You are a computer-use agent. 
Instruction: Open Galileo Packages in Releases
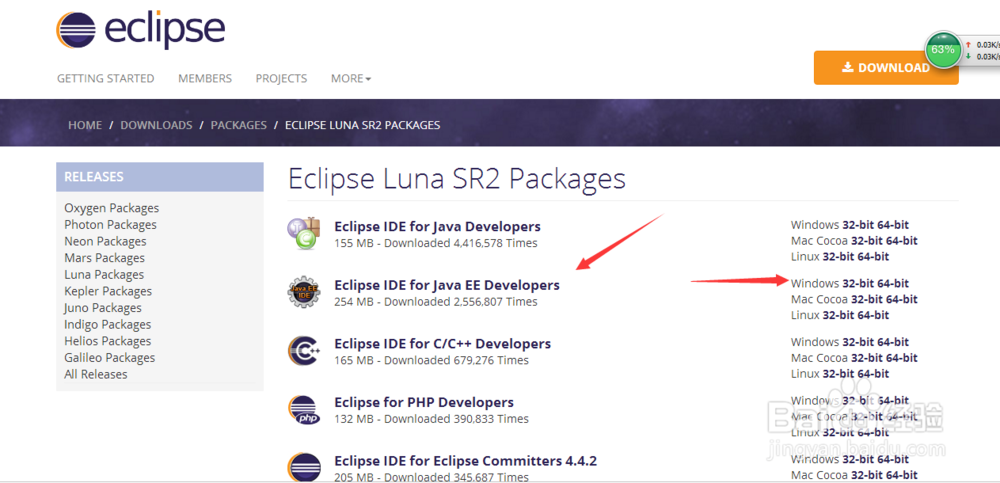tap(110, 357)
